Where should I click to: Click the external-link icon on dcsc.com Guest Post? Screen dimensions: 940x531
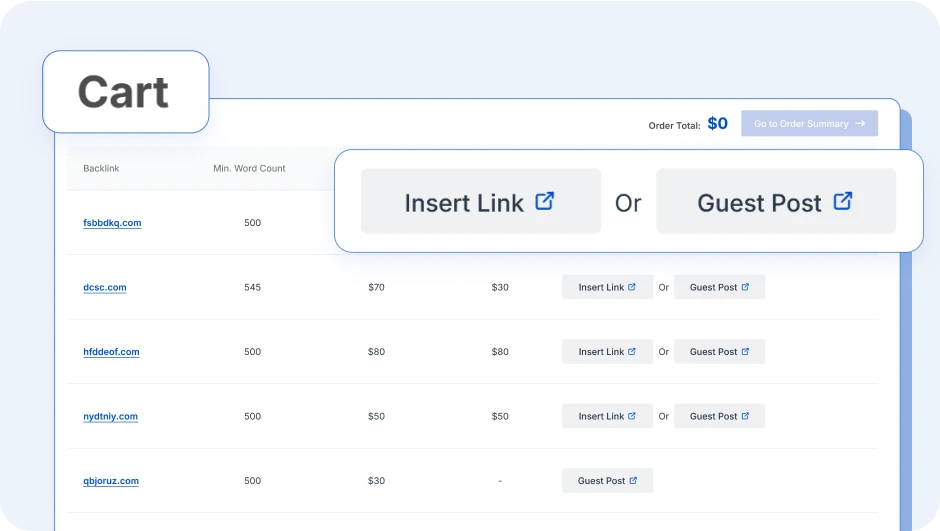tap(745, 287)
